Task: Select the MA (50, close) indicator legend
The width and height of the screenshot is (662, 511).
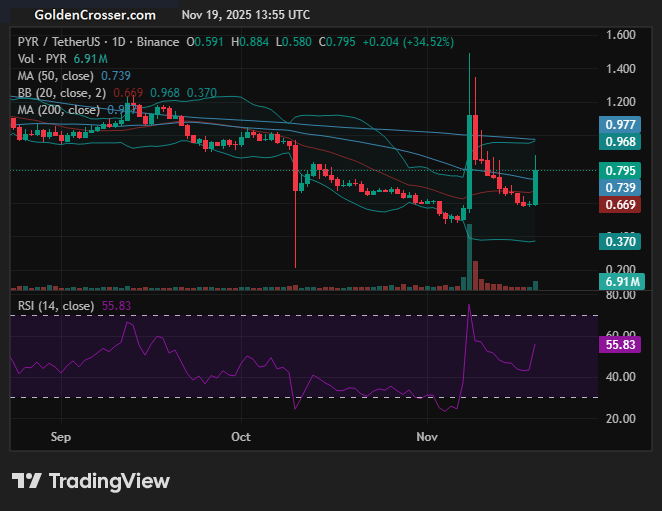Action: [x=56, y=76]
